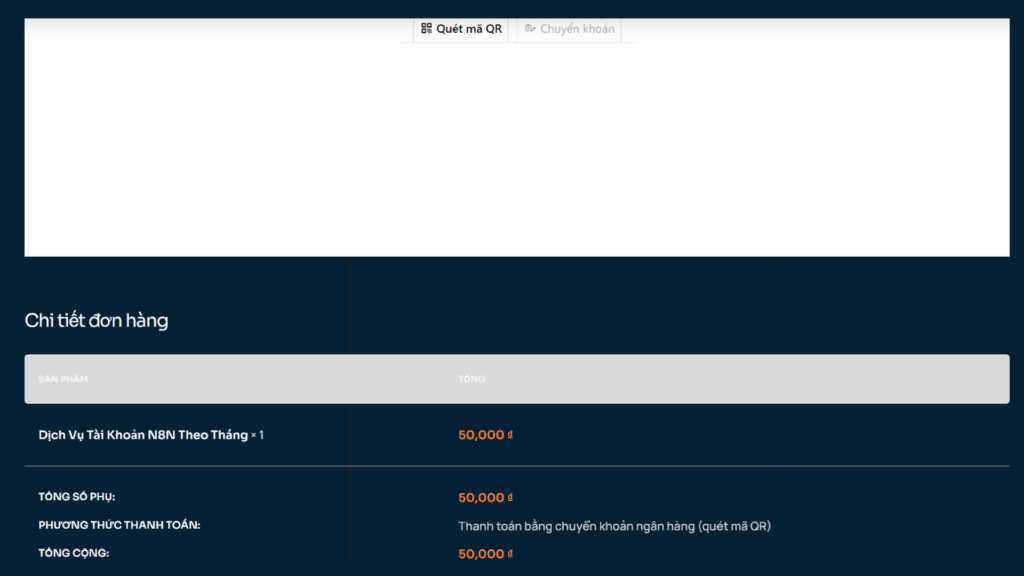Select the product row price 50,000 đ

tap(485, 435)
